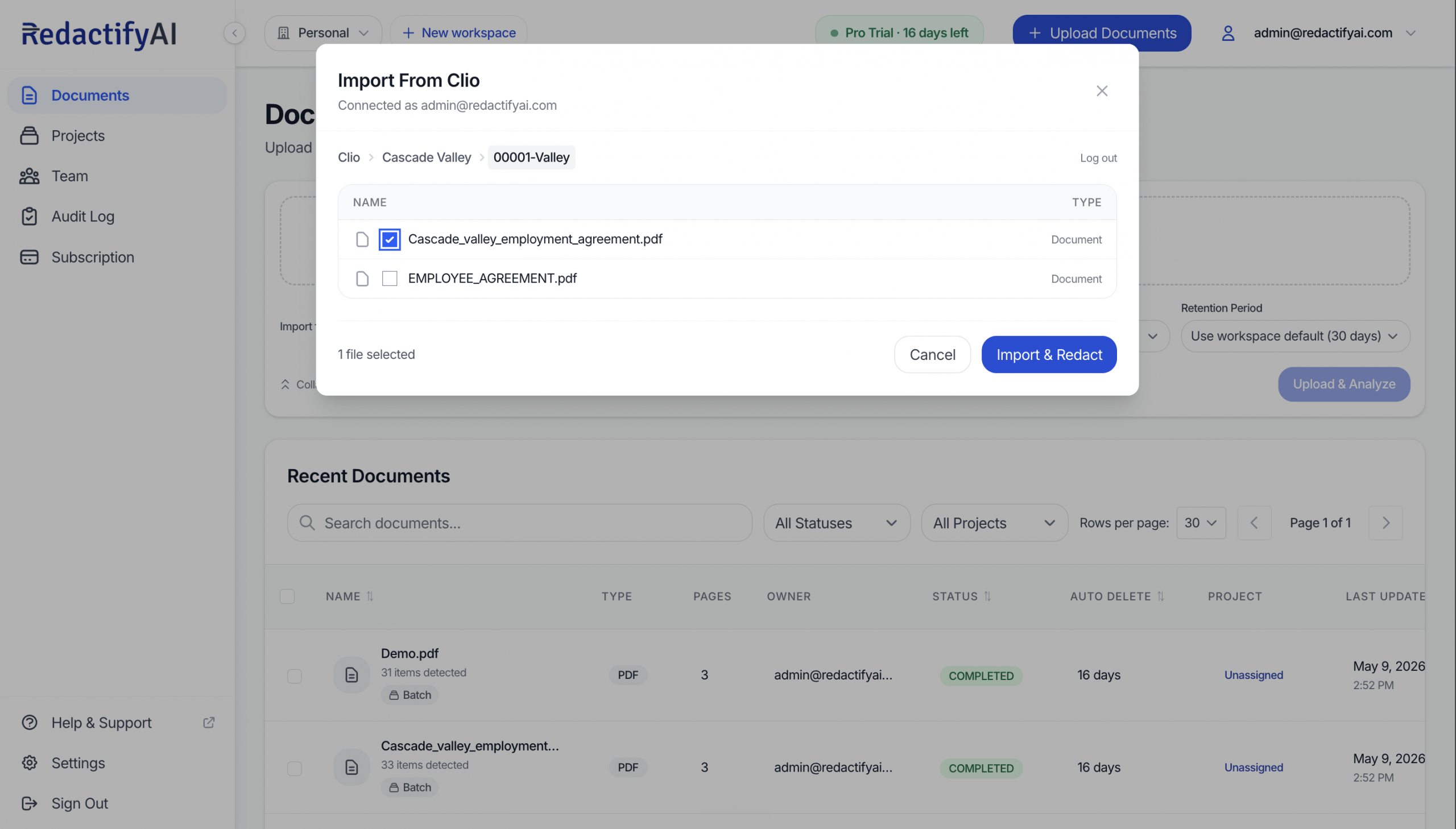This screenshot has height=829, width=1456.
Task: Select the 00001-Valley breadcrumb
Action: [531, 157]
